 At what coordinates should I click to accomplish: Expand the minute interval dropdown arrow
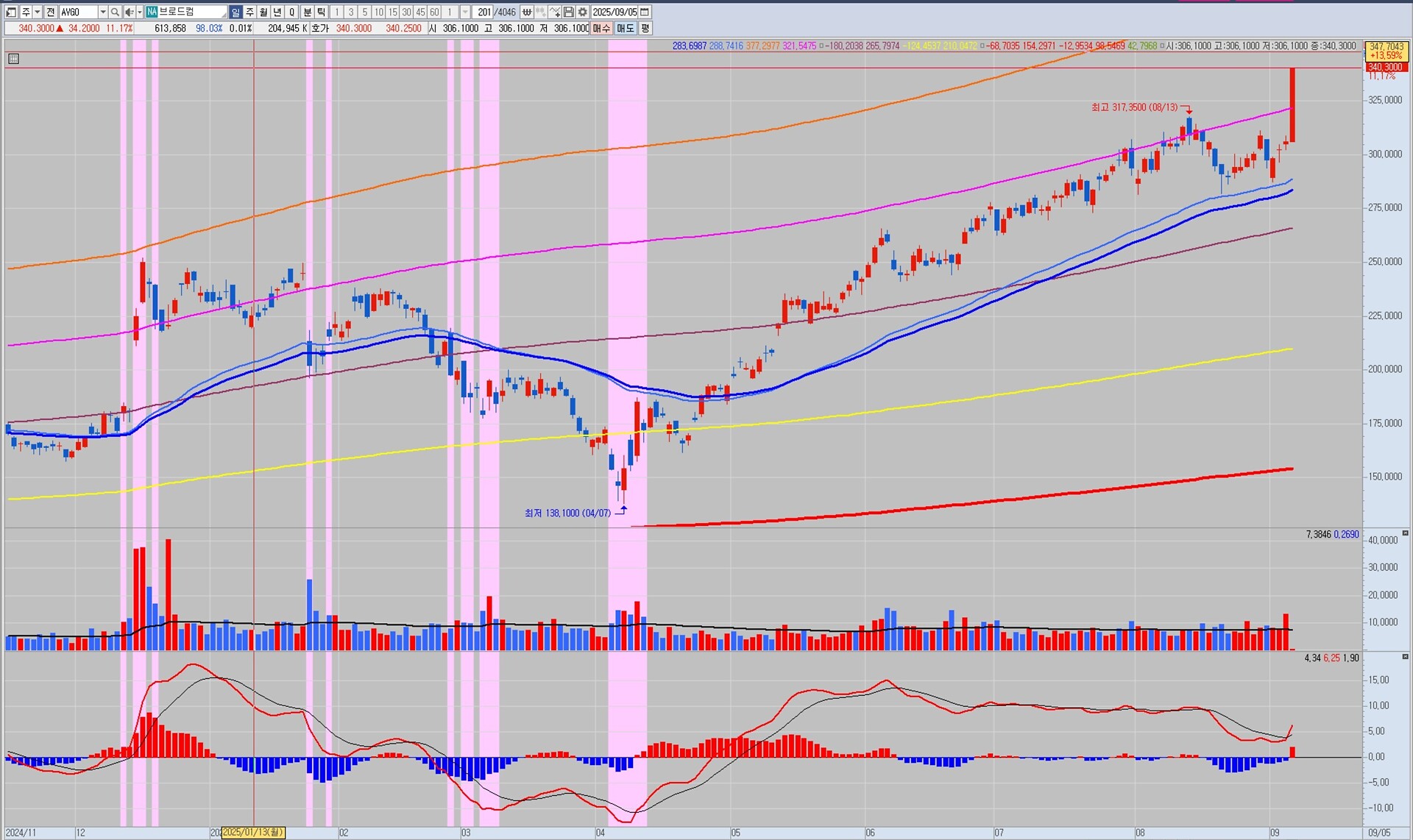click(x=464, y=12)
